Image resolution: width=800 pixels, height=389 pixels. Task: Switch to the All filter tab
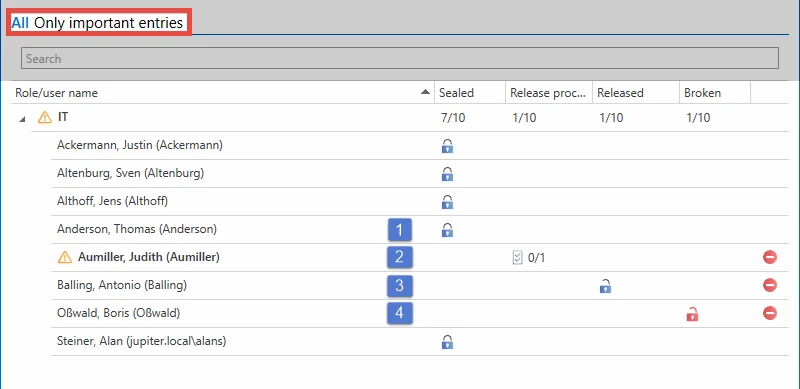click(20, 22)
